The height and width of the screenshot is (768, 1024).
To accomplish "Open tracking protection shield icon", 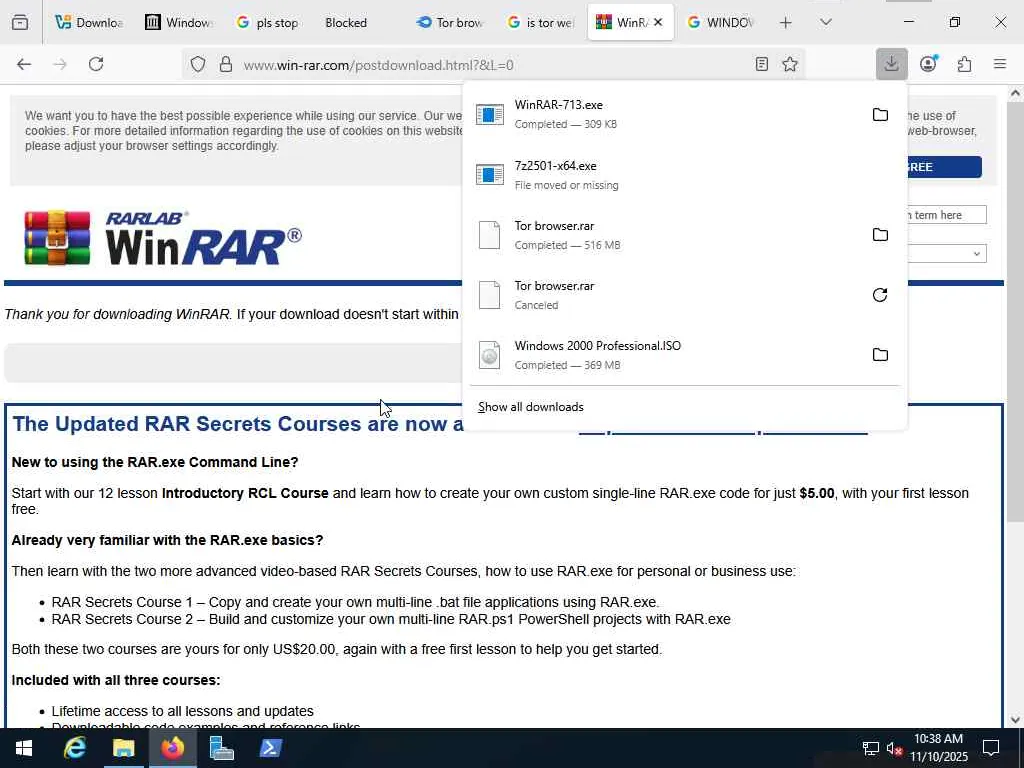I will tap(198, 64).
